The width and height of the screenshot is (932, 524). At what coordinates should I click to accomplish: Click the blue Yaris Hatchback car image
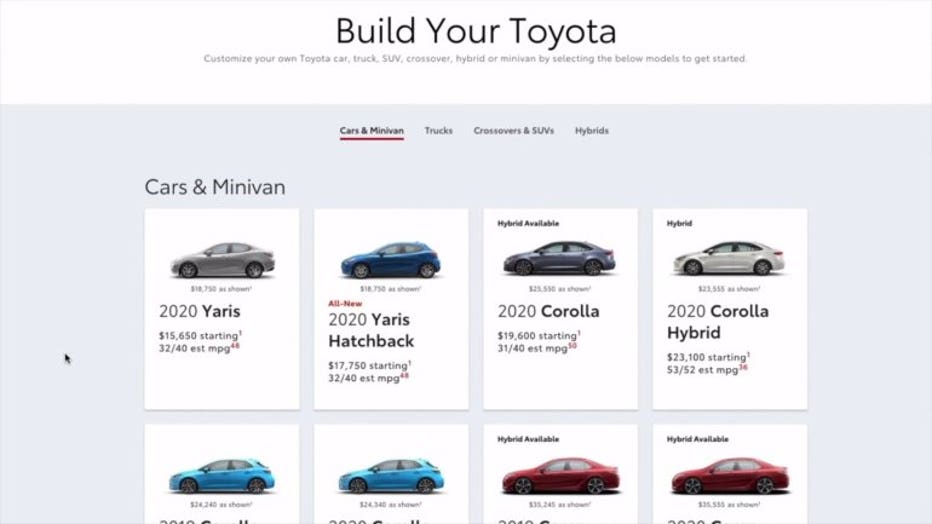tap(391, 260)
